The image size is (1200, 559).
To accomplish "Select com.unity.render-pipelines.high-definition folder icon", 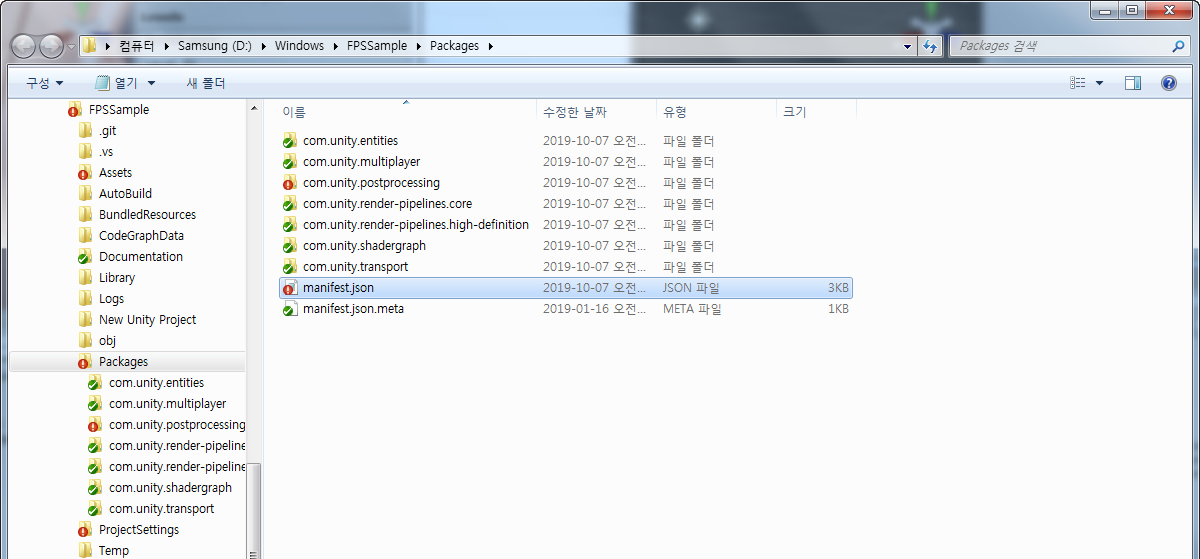I will (x=289, y=225).
